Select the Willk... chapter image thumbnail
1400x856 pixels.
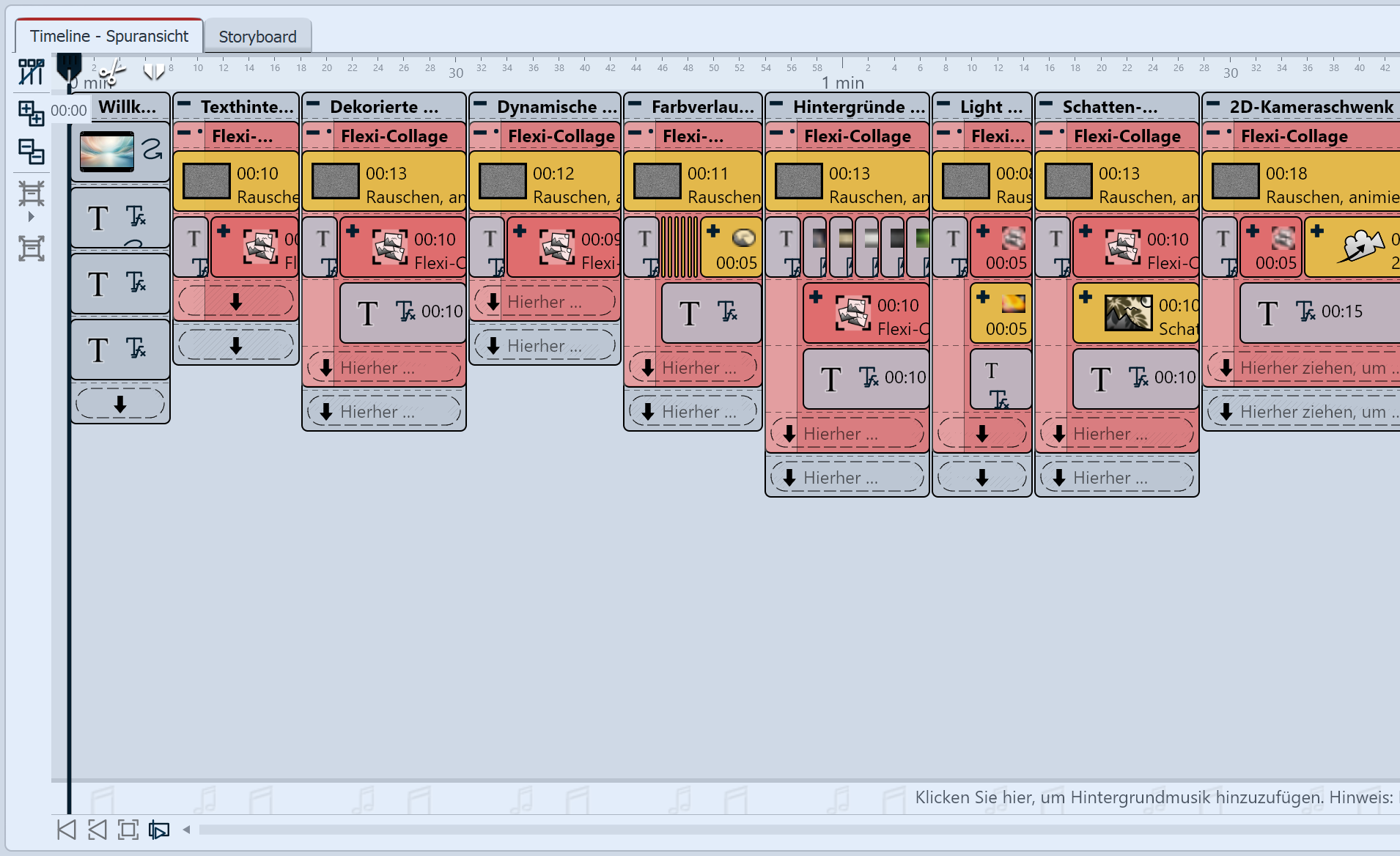[x=107, y=152]
